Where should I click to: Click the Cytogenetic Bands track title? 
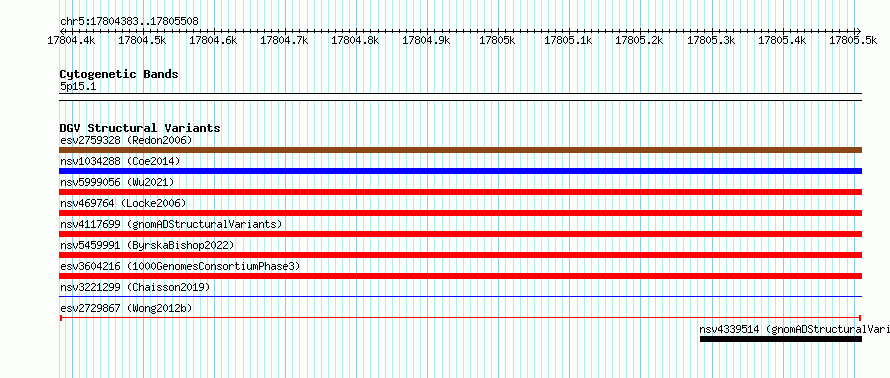119,74
